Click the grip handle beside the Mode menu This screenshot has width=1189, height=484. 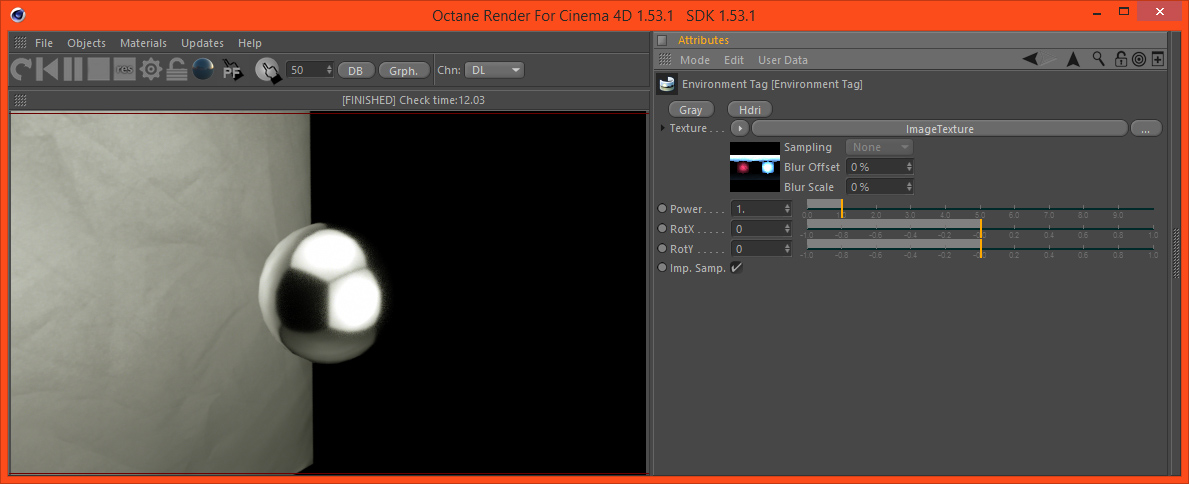point(664,59)
